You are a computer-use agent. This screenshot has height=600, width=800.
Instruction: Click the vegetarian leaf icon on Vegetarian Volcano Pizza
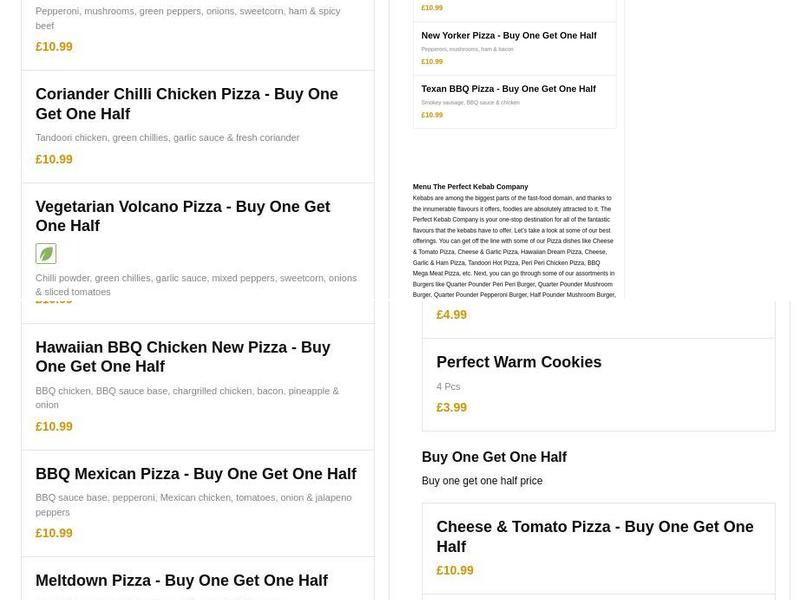tap(46, 253)
